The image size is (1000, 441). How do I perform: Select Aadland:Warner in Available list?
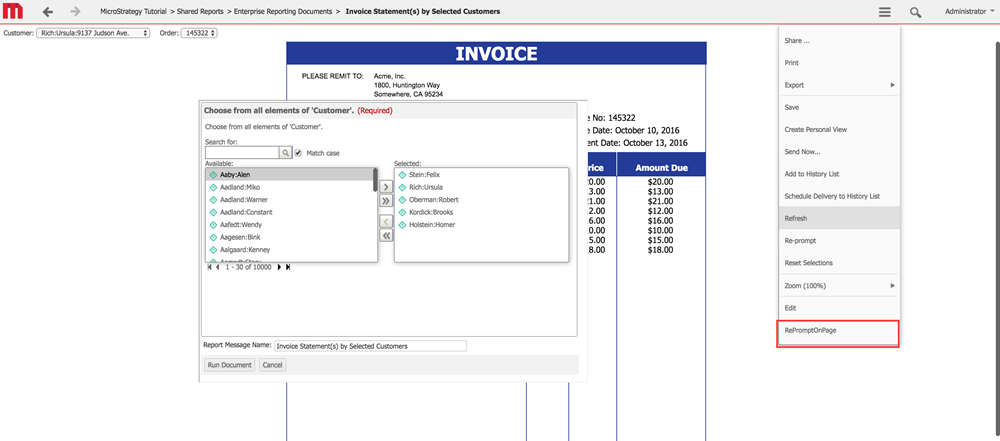click(289, 200)
